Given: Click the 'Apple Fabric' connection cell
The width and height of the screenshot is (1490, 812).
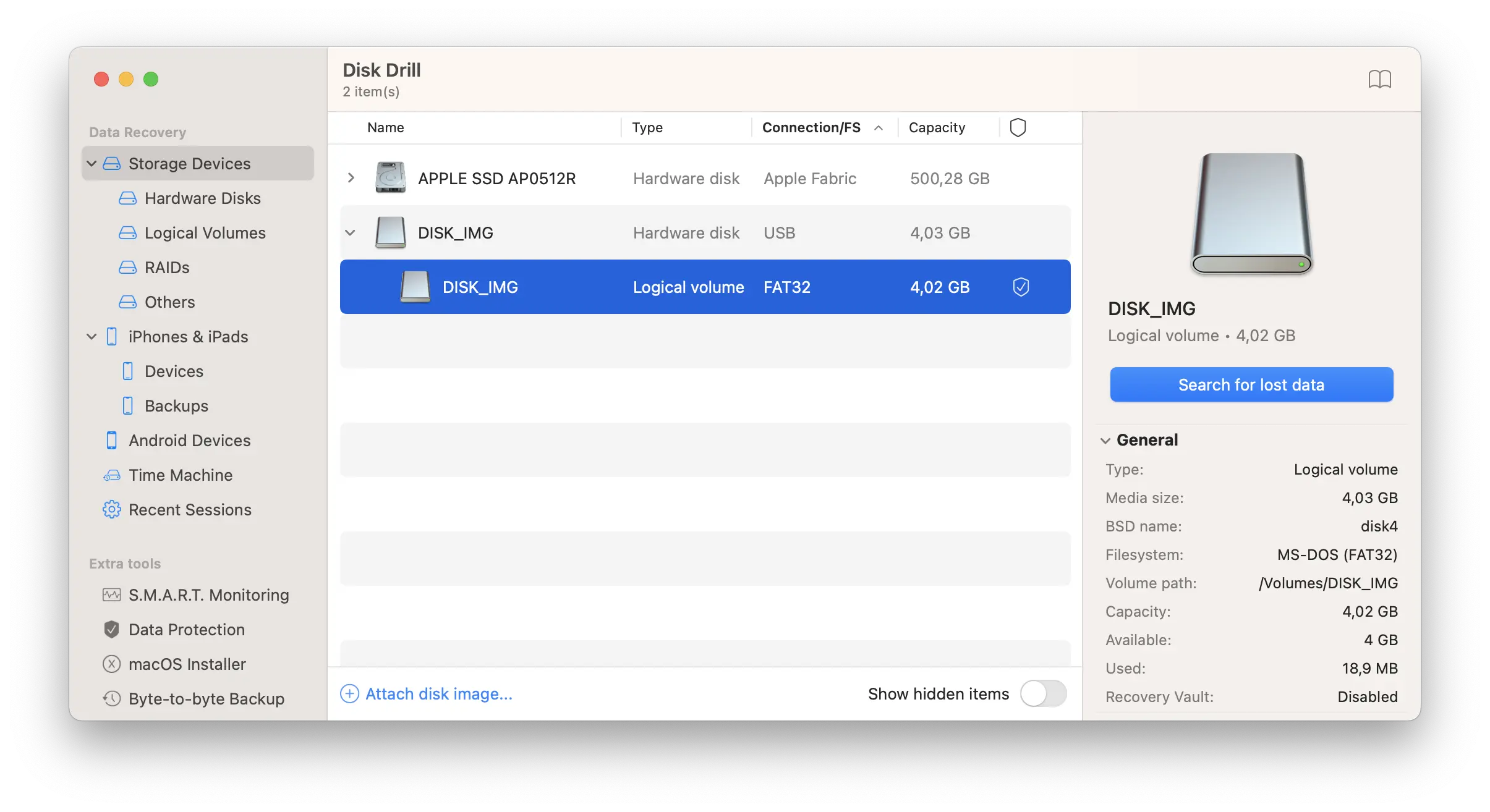Looking at the screenshot, I should (810, 178).
